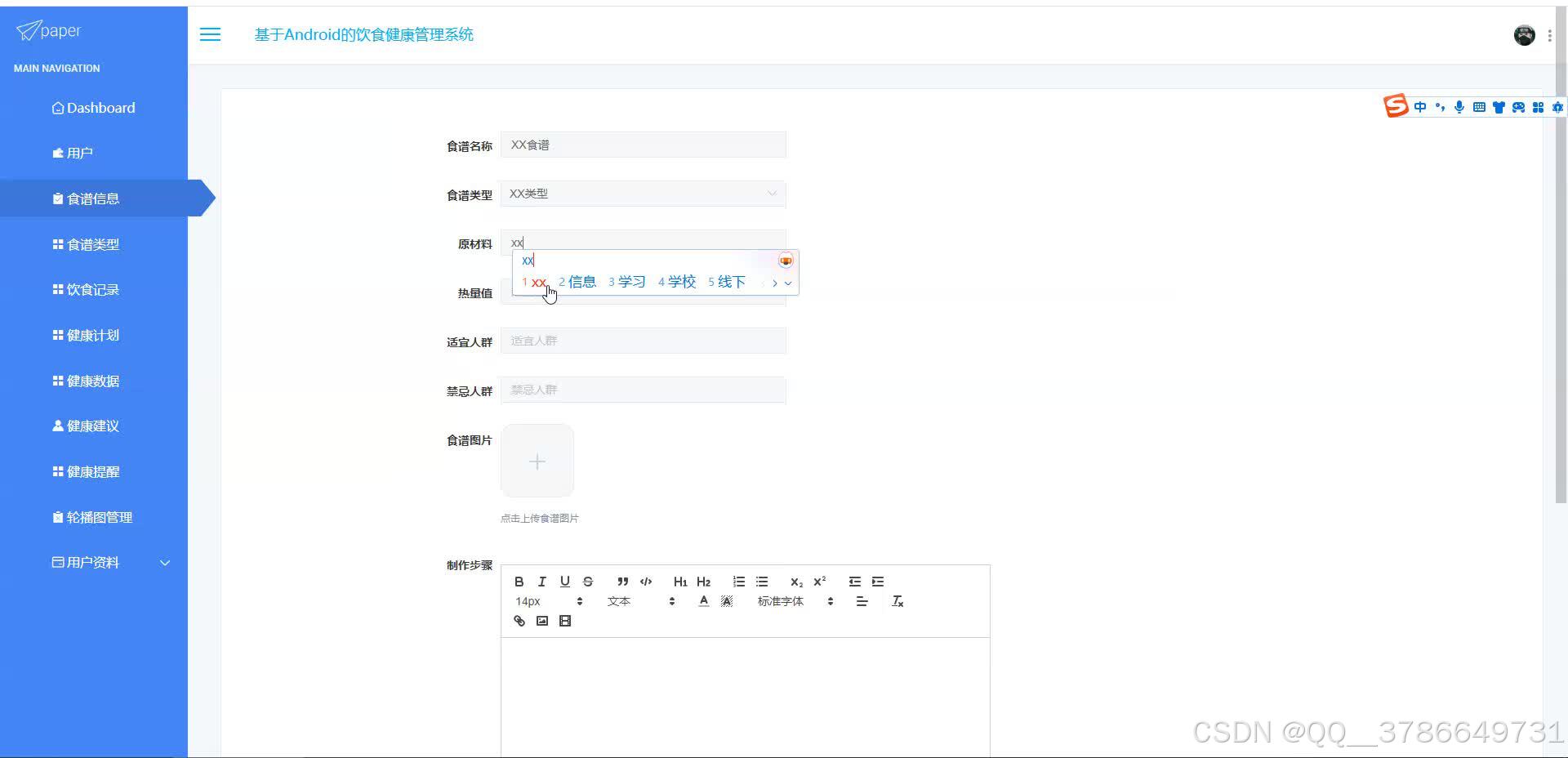The width and height of the screenshot is (1568, 758).
Task: Apply strikethrough formatting
Action: tap(587, 582)
